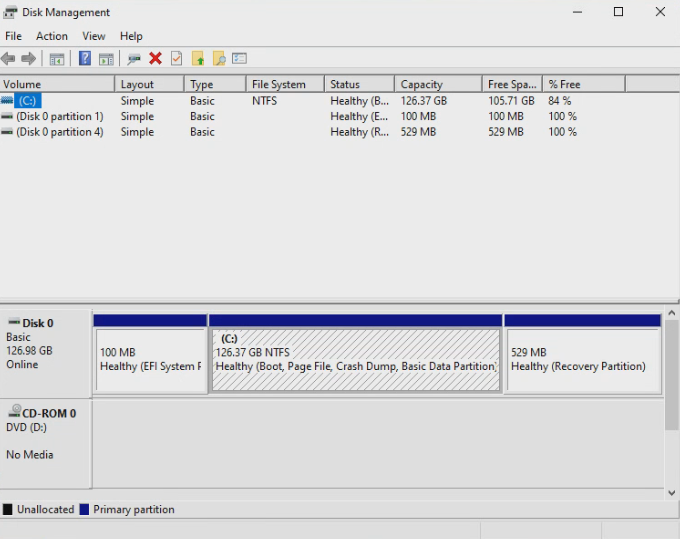680x539 pixels.
Task: Select the CD-ROM 0 DVD (D:) header
Action: (46, 443)
